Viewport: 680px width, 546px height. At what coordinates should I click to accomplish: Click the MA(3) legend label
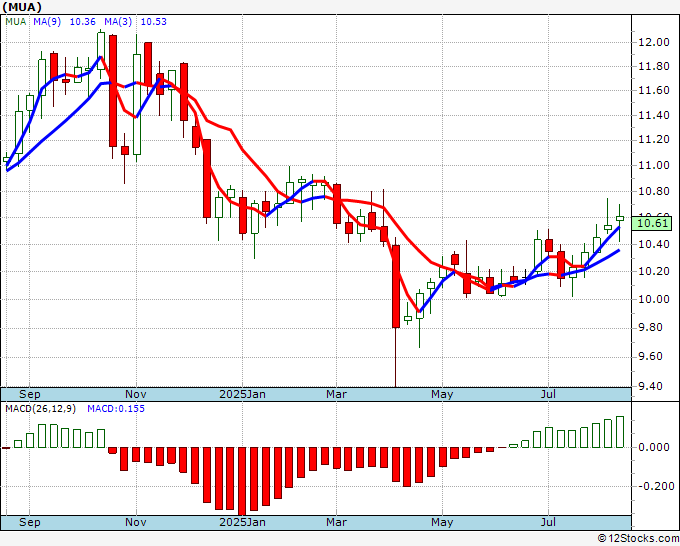pyautogui.click(x=118, y=22)
